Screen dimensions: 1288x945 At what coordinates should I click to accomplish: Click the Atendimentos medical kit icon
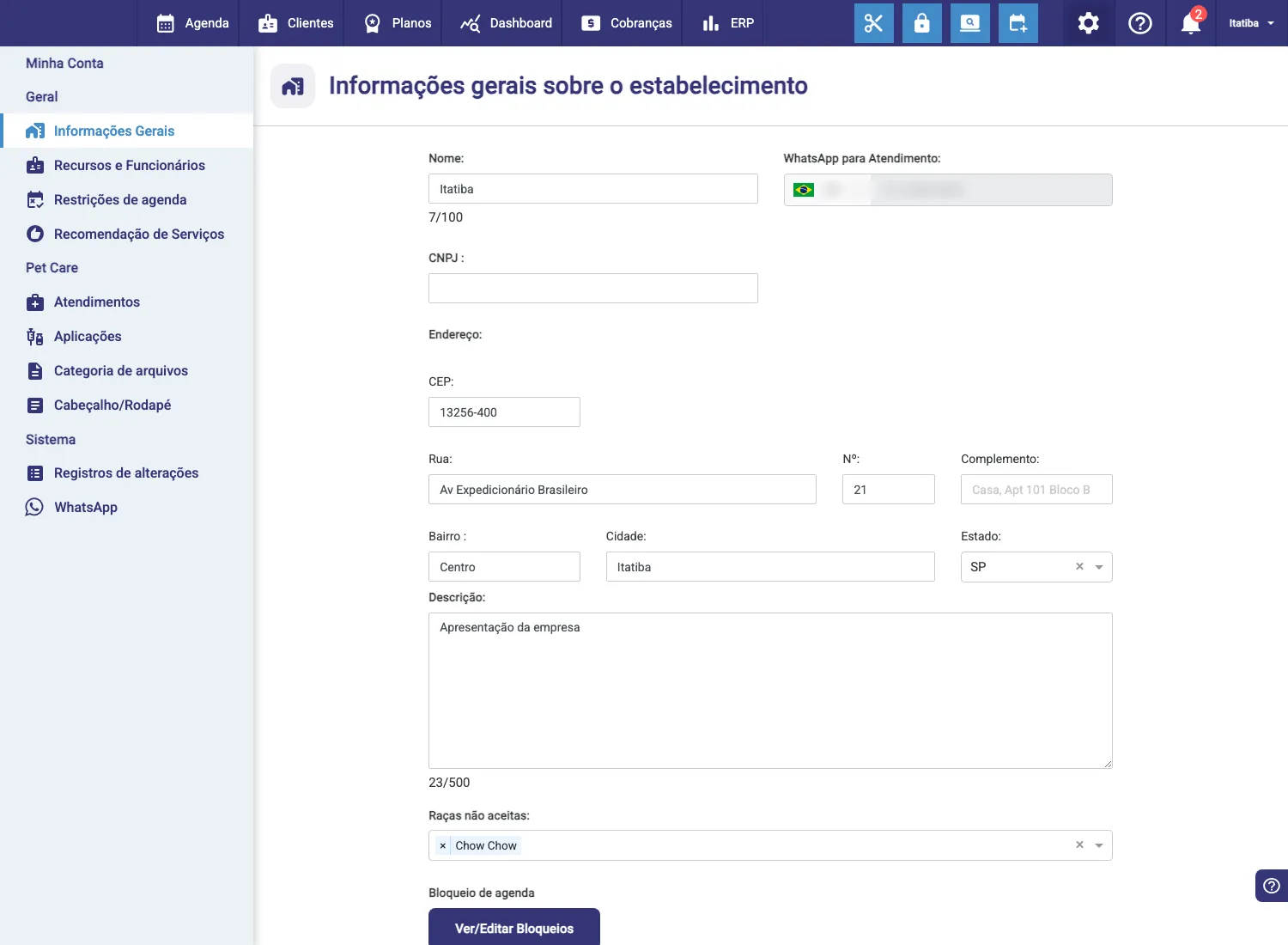[35, 302]
